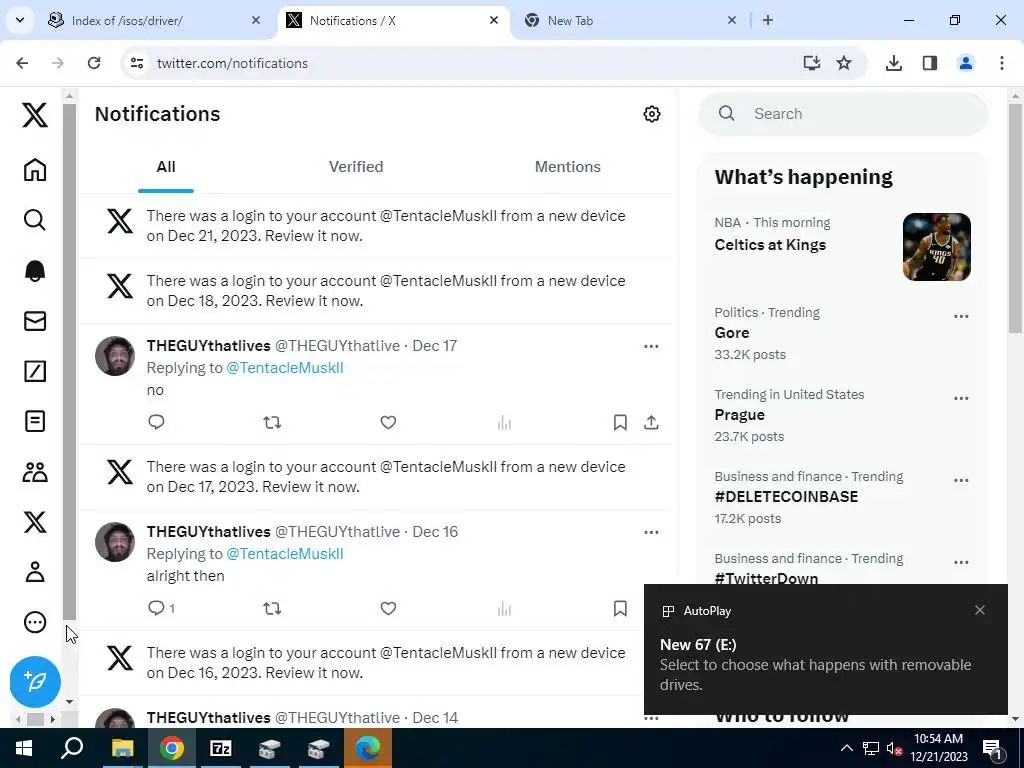Open the Prague trending topic
The image size is (1024, 768).
pyautogui.click(x=739, y=415)
